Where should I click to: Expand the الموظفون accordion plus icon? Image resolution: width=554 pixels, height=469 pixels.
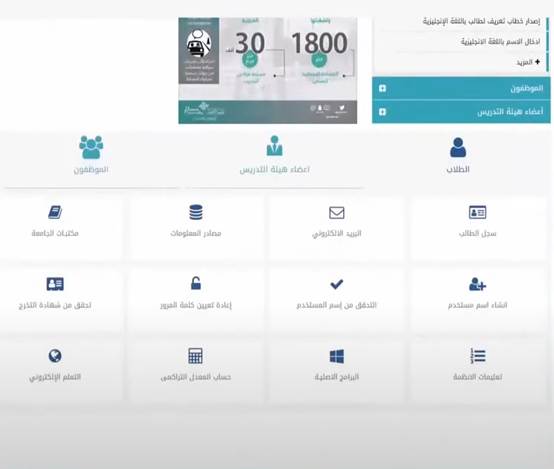382,88
